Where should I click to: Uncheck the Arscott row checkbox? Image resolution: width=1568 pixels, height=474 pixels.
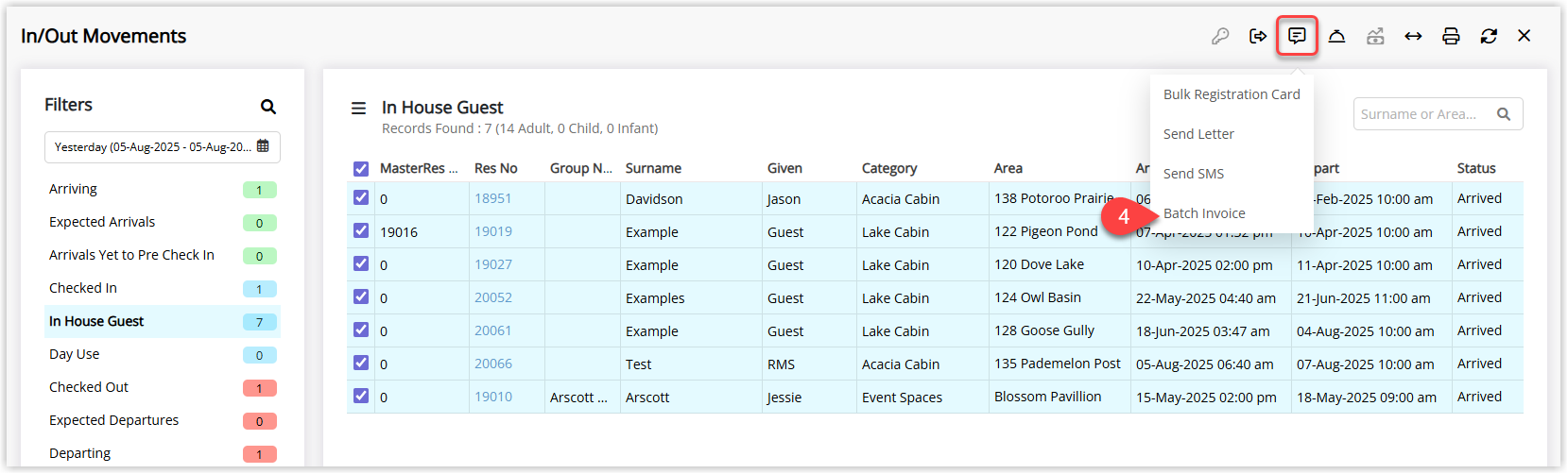(x=361, y=397)
